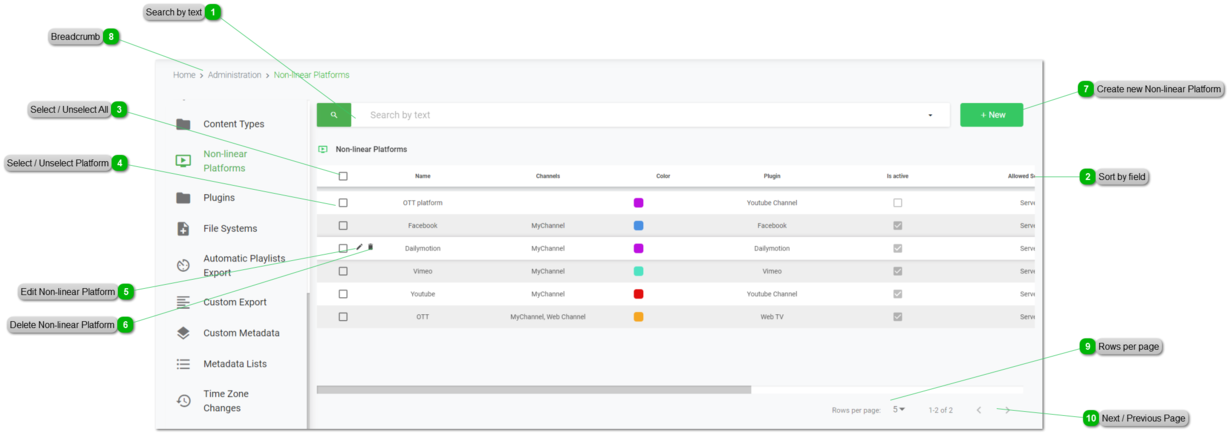Check the Is active box for OTT platform
The width and height of the screenshot is (1230, 434).
pos(897,203)
